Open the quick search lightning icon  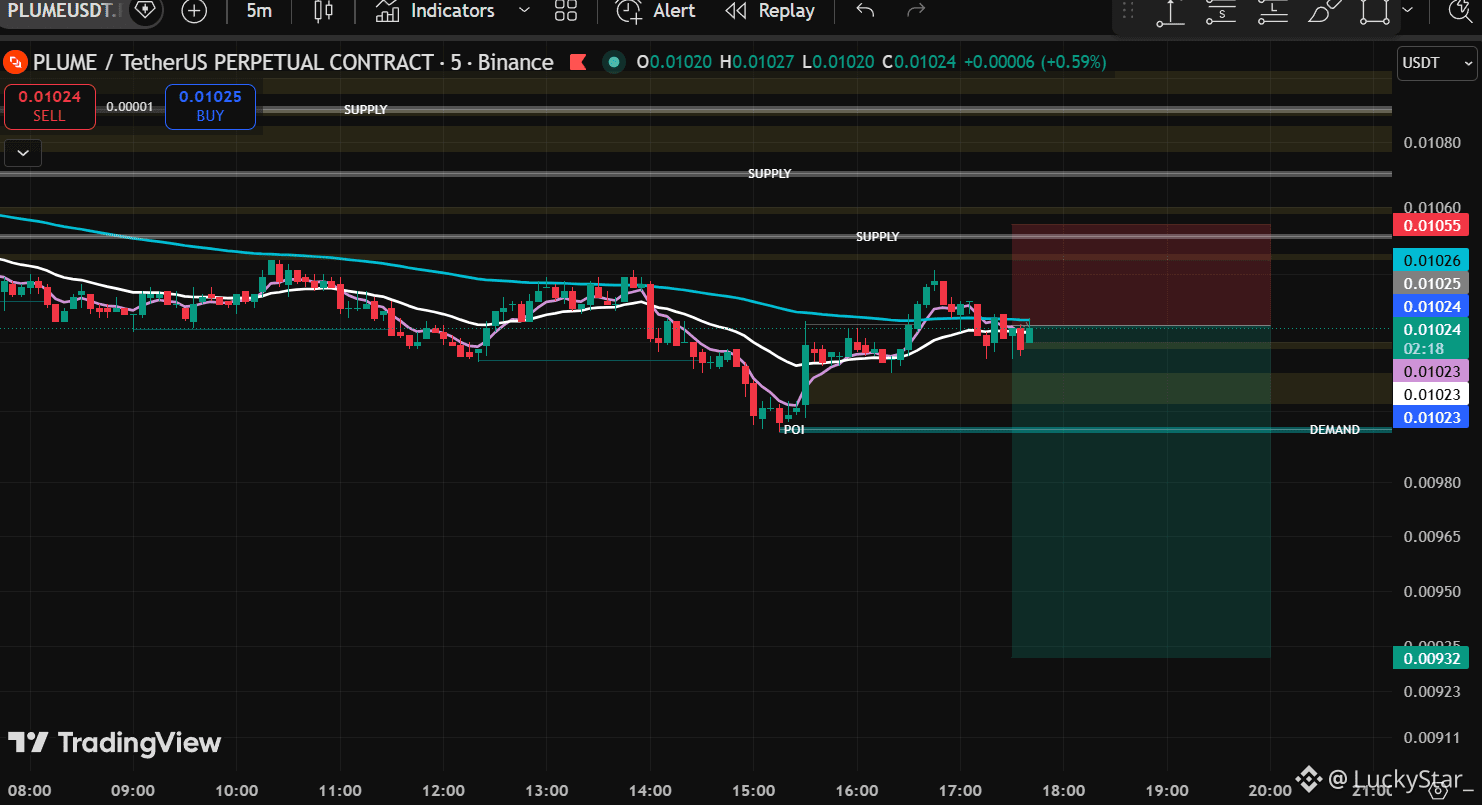coord(1462,12)
